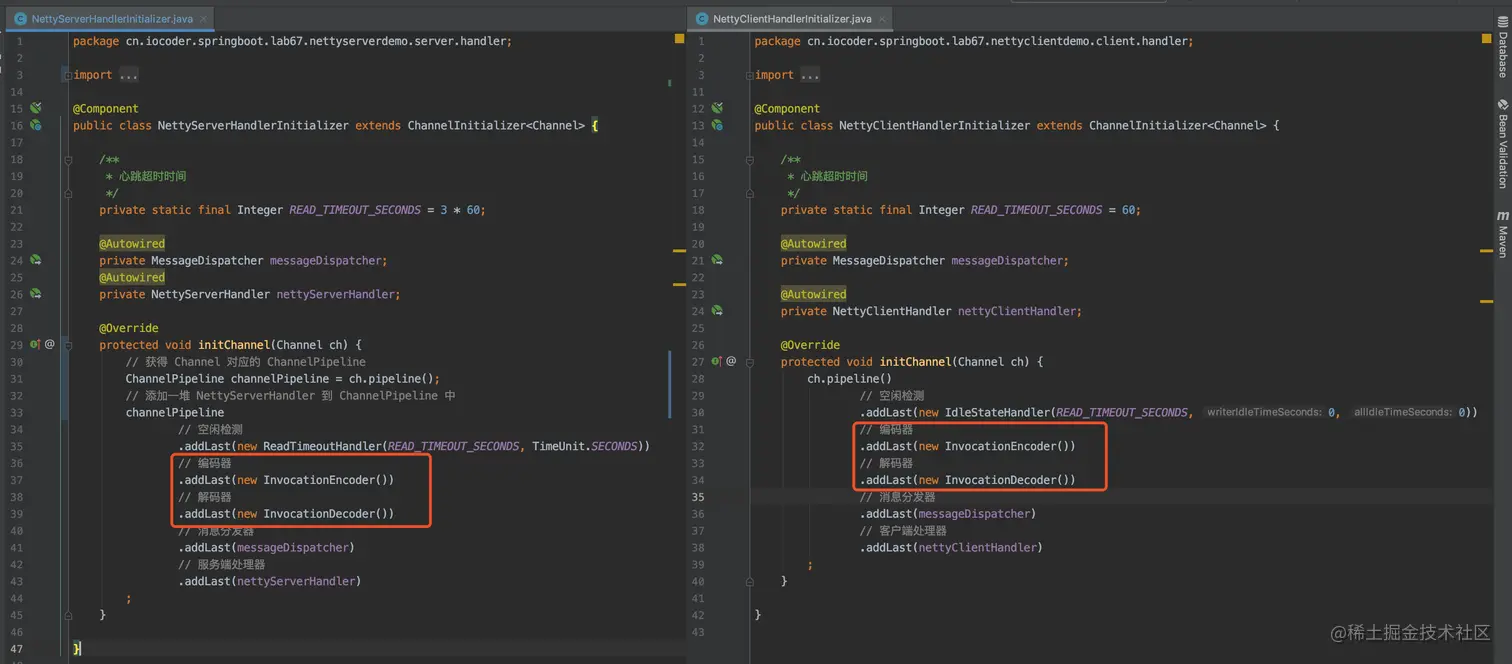Screen dimensions: 1512x664
Task: Collapse Javadoc comment end marker in server file
Action: click(x=67, y=193)
